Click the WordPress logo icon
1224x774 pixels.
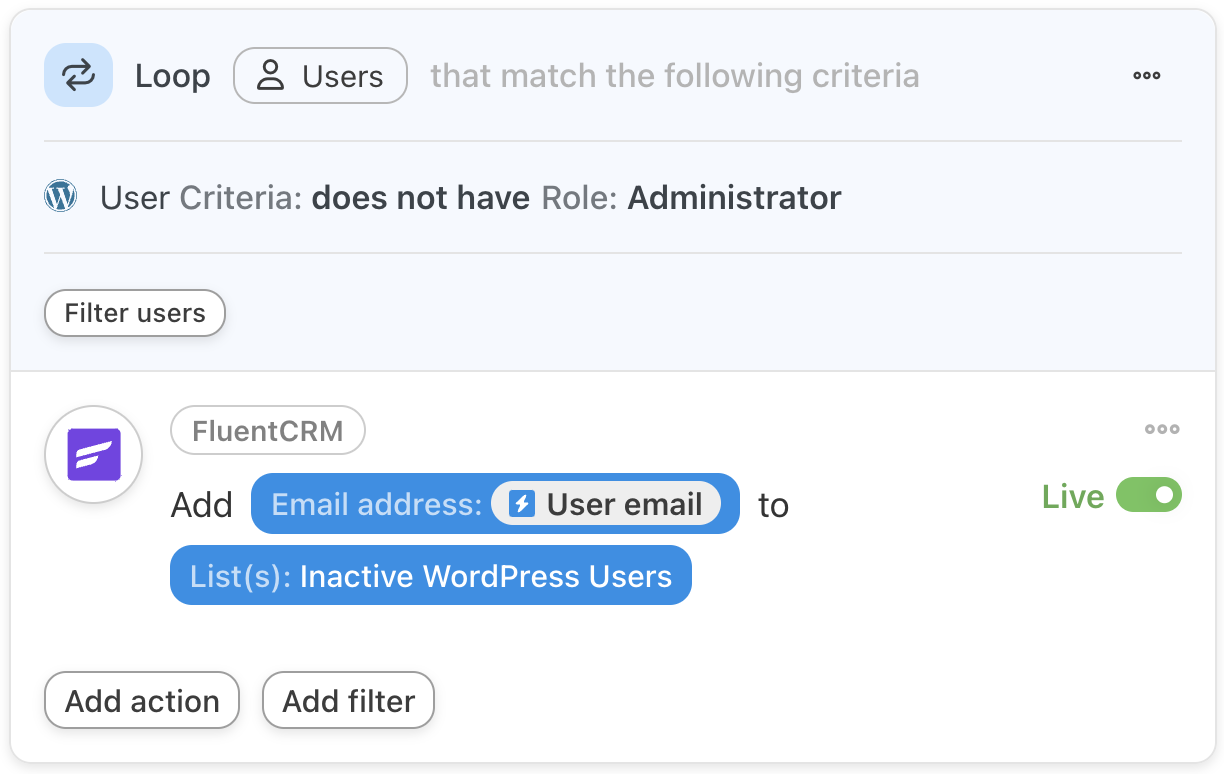pos(61,197)
